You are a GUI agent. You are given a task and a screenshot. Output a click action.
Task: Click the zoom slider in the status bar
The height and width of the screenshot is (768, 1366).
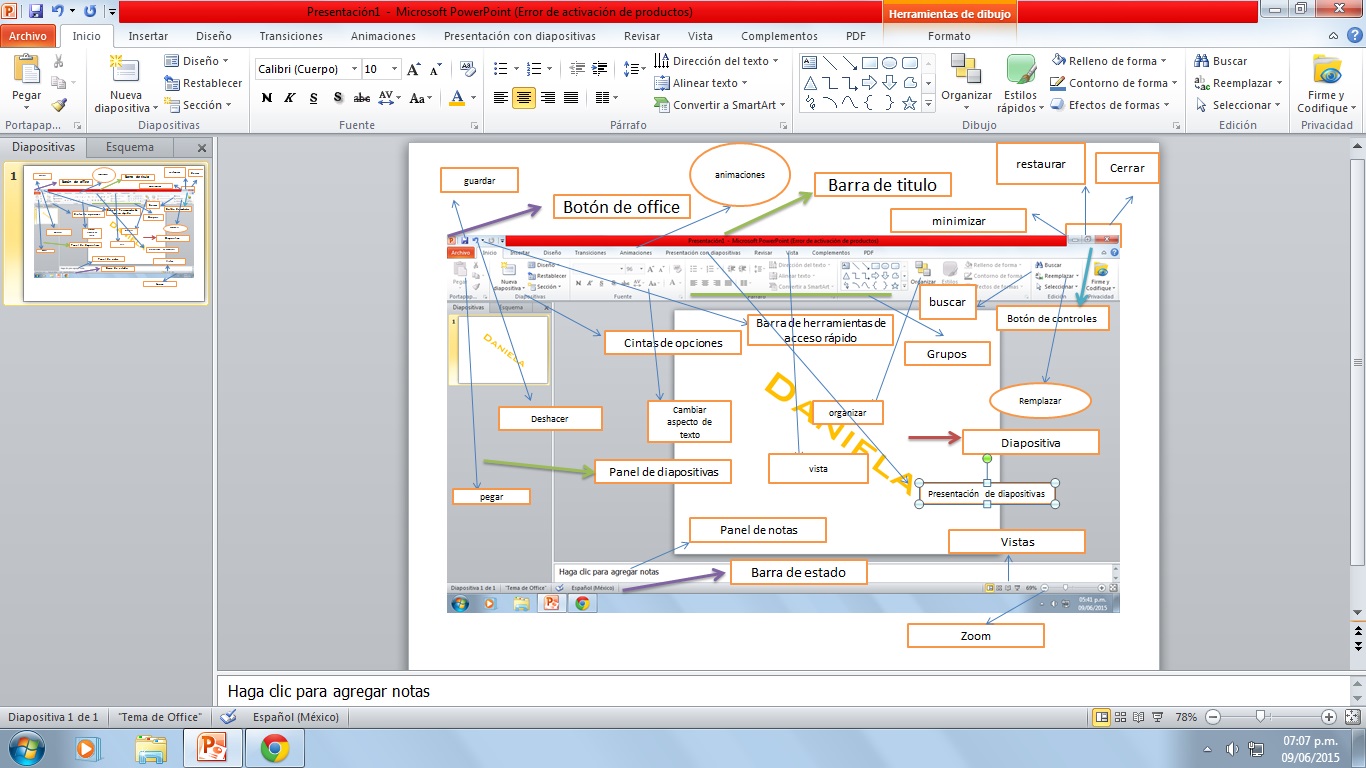coord(1262,717)
